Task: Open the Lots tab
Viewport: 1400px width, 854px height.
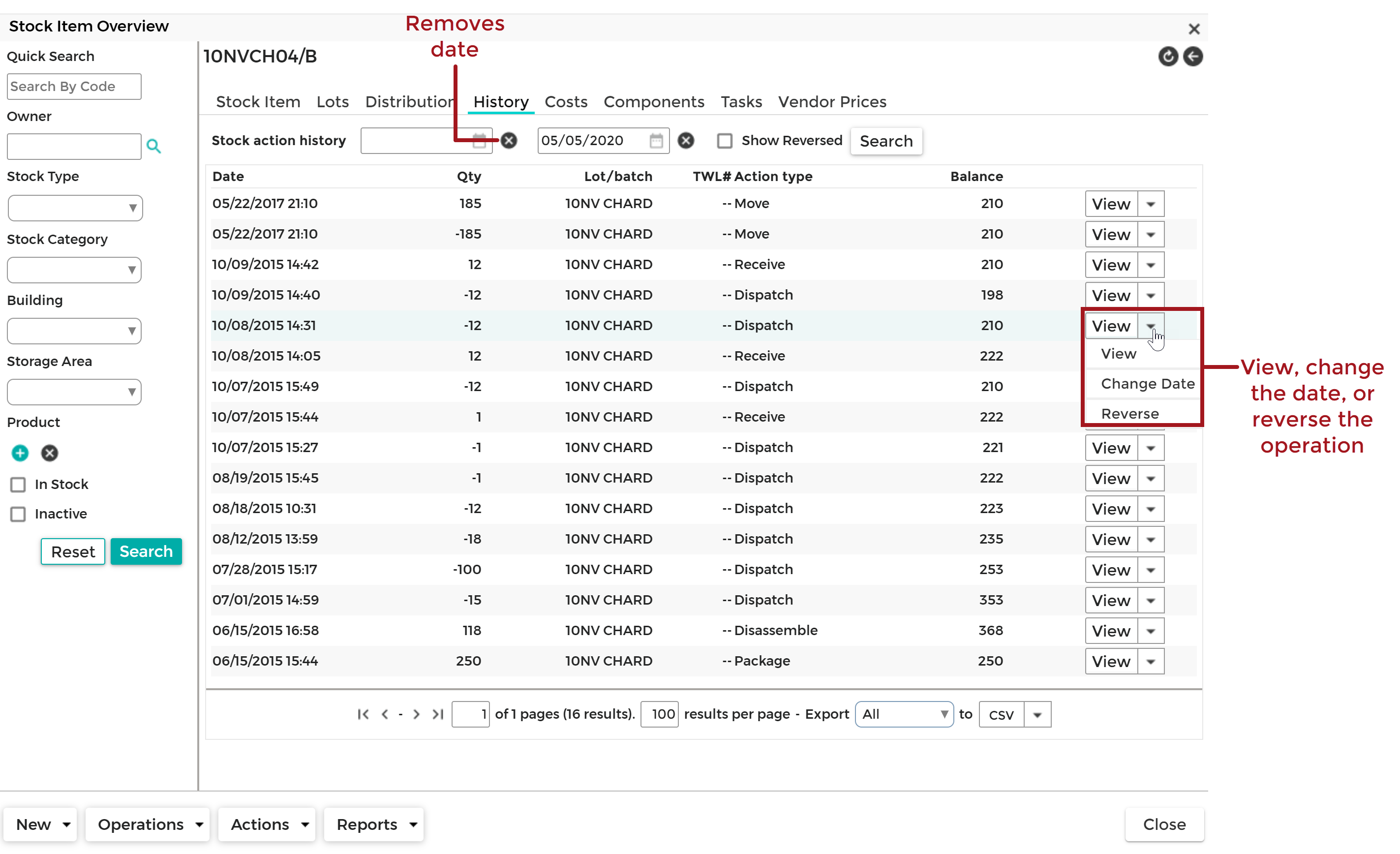Action: (333, 102)
